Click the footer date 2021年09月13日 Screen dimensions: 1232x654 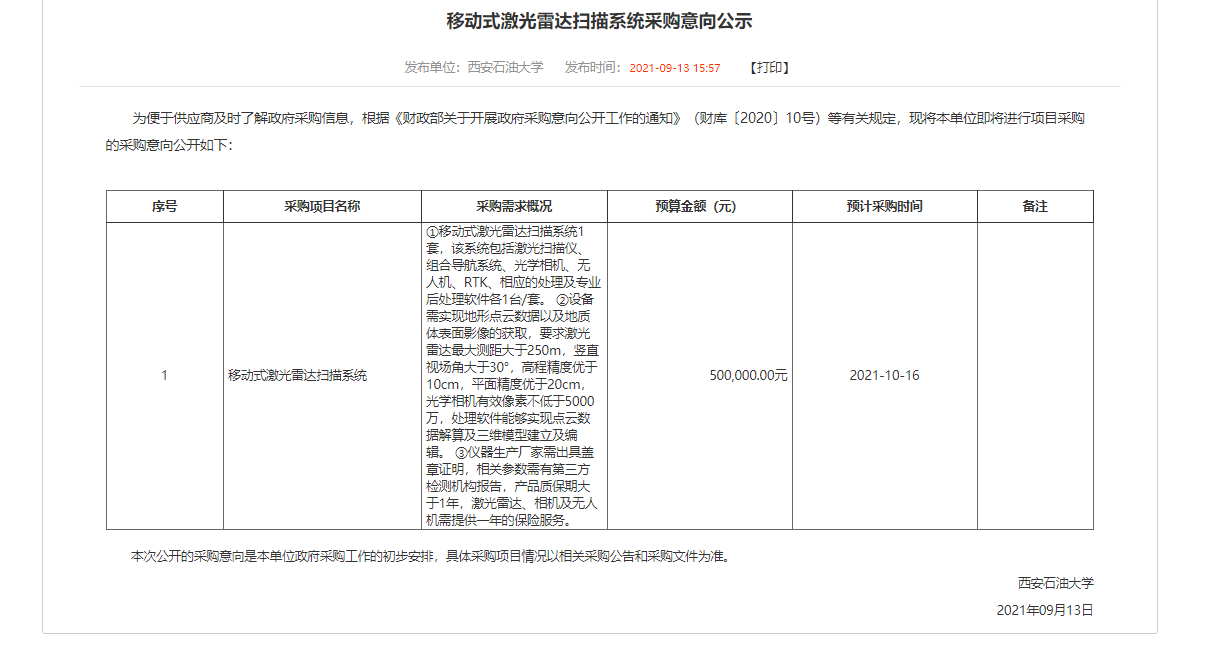[1045, 610]
